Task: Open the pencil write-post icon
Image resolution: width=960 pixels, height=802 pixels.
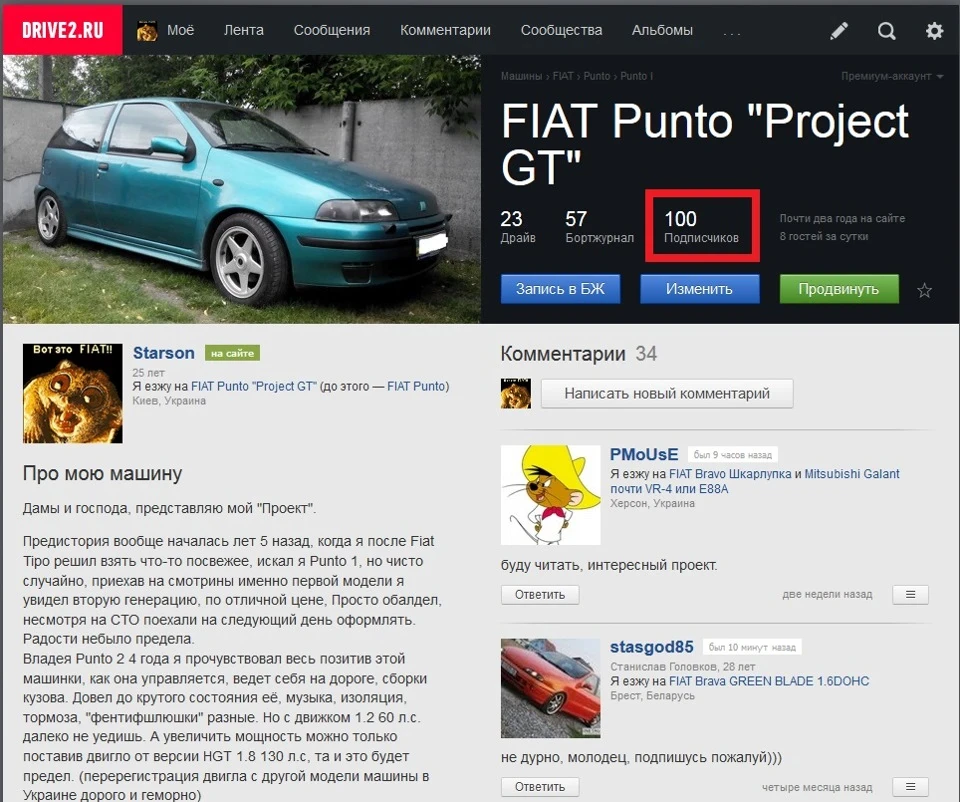Action: (839, 30)
